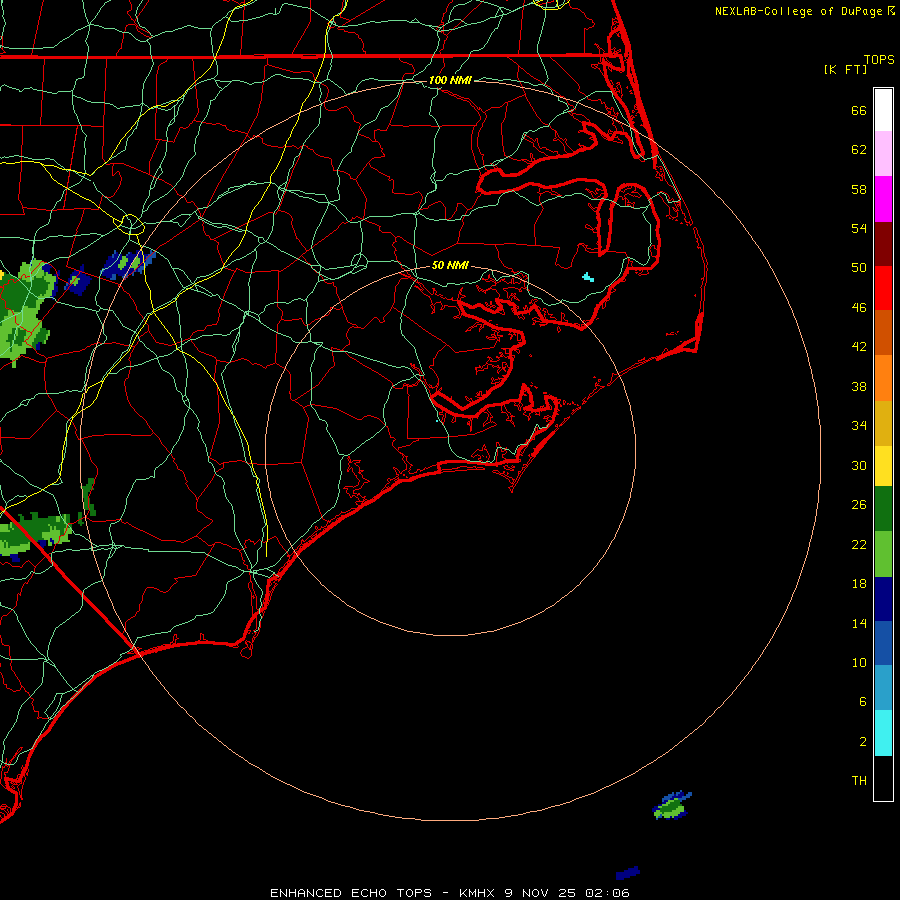Pick the light blue legend swatch
The image size is (900, 900).
pos(883,688)
